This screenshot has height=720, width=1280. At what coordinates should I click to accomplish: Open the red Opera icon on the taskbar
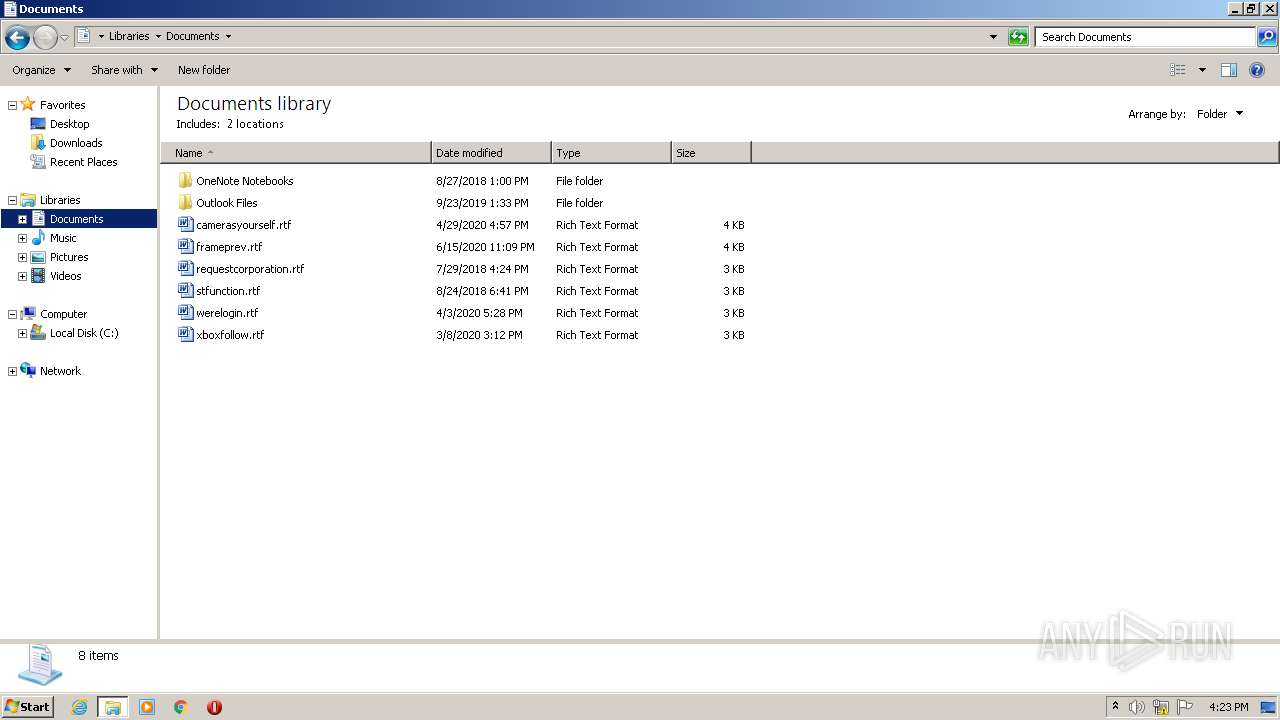tap(214, 707)
